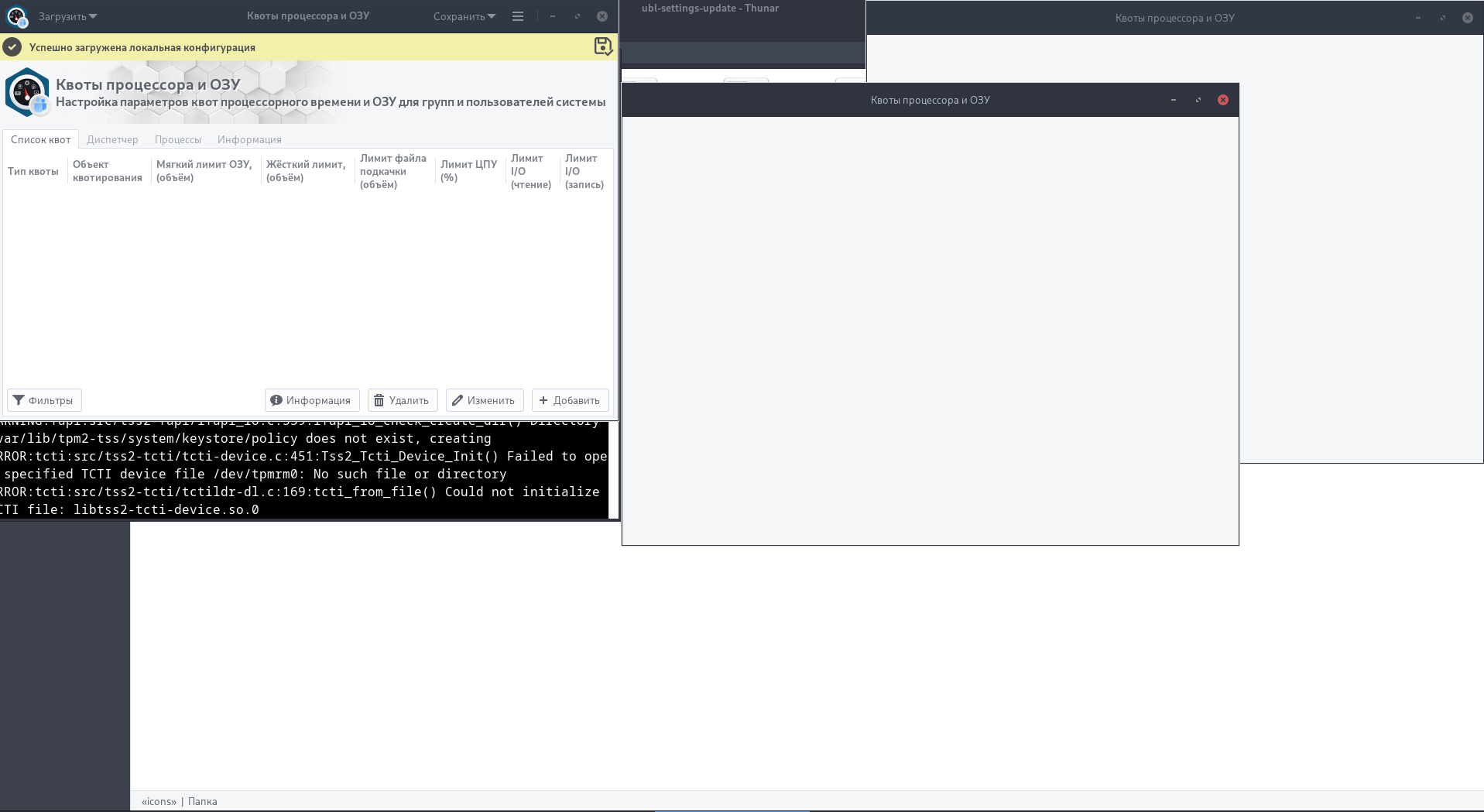Click the save icon in yellow notification bar

coord(602,46)
